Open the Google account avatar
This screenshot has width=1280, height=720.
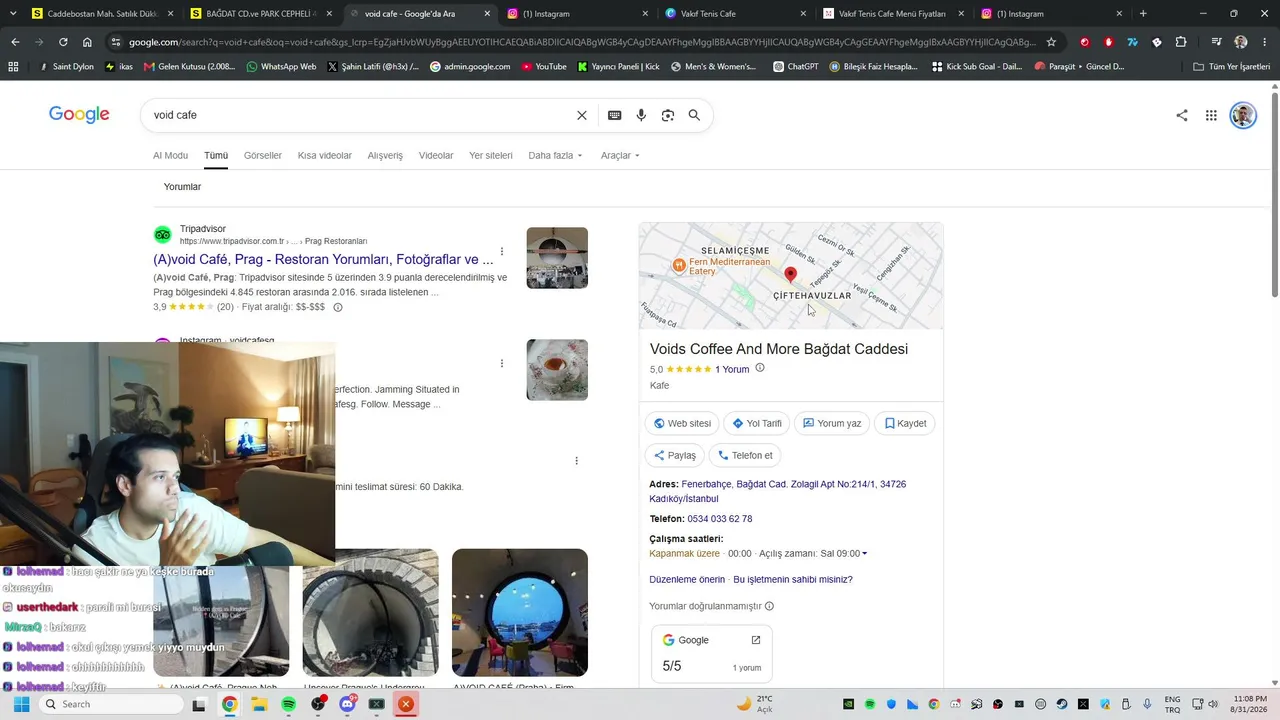(x=1243, y=115)
